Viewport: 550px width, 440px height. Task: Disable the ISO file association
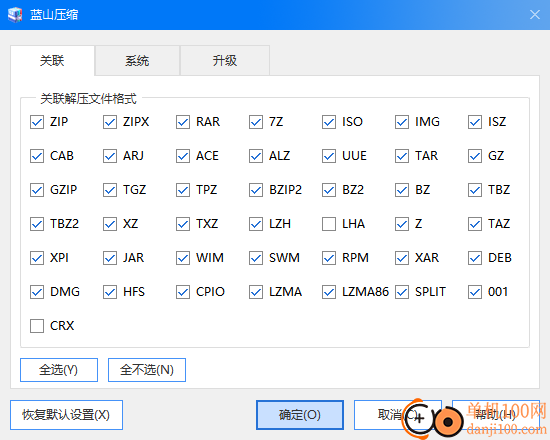tap(329, 122)
